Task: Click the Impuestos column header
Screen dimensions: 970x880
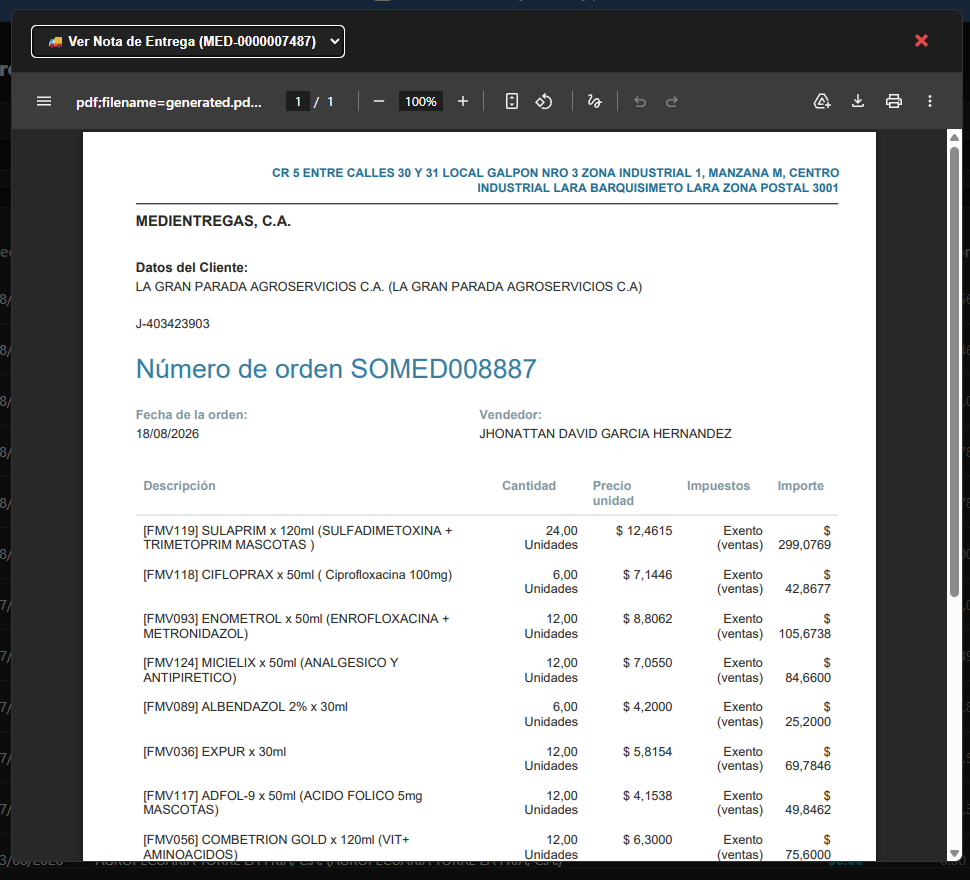Action: [x=718, y=486]
